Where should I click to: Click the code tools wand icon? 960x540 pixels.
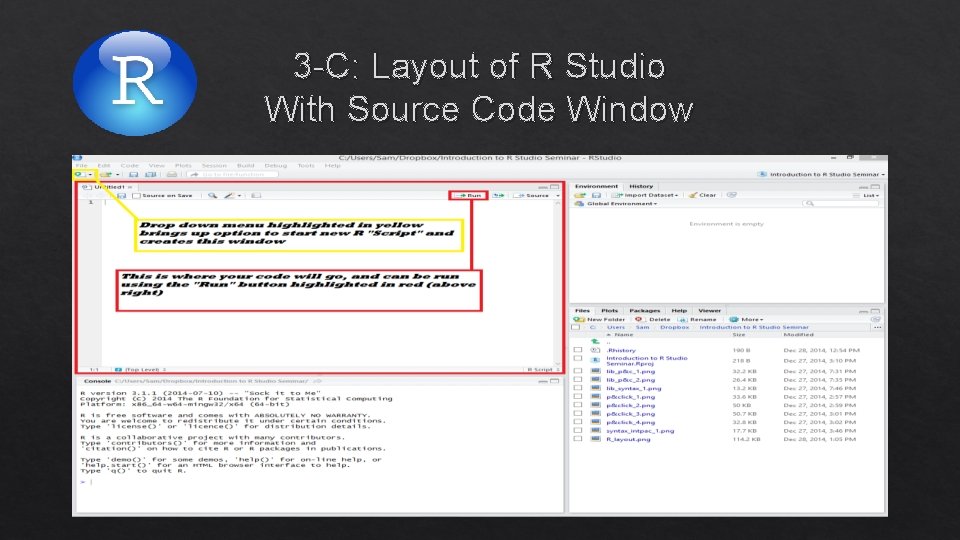click(x=230, y=195)
